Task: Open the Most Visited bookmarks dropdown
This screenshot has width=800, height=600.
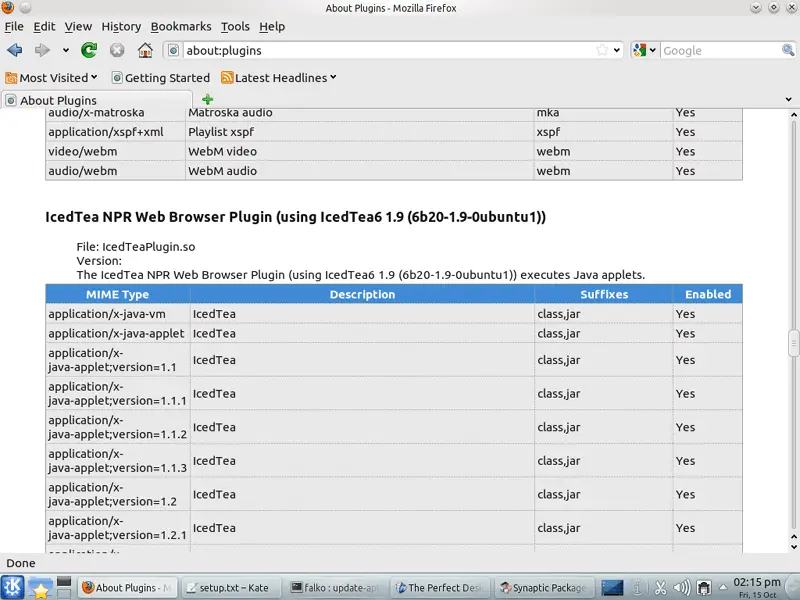Action: [x=51, y=78]
